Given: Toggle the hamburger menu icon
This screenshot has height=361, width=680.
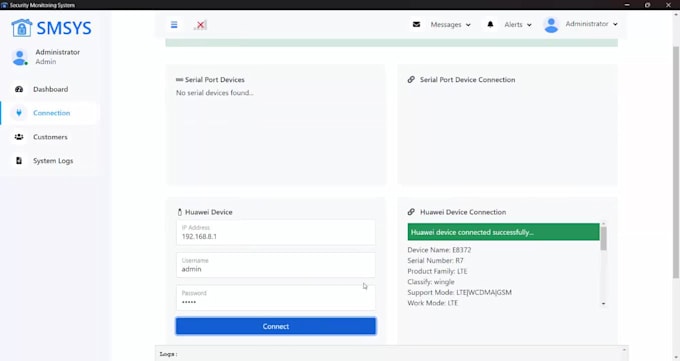Looking at the screenshot, I should pyautogui.click(x=174, y=25).
